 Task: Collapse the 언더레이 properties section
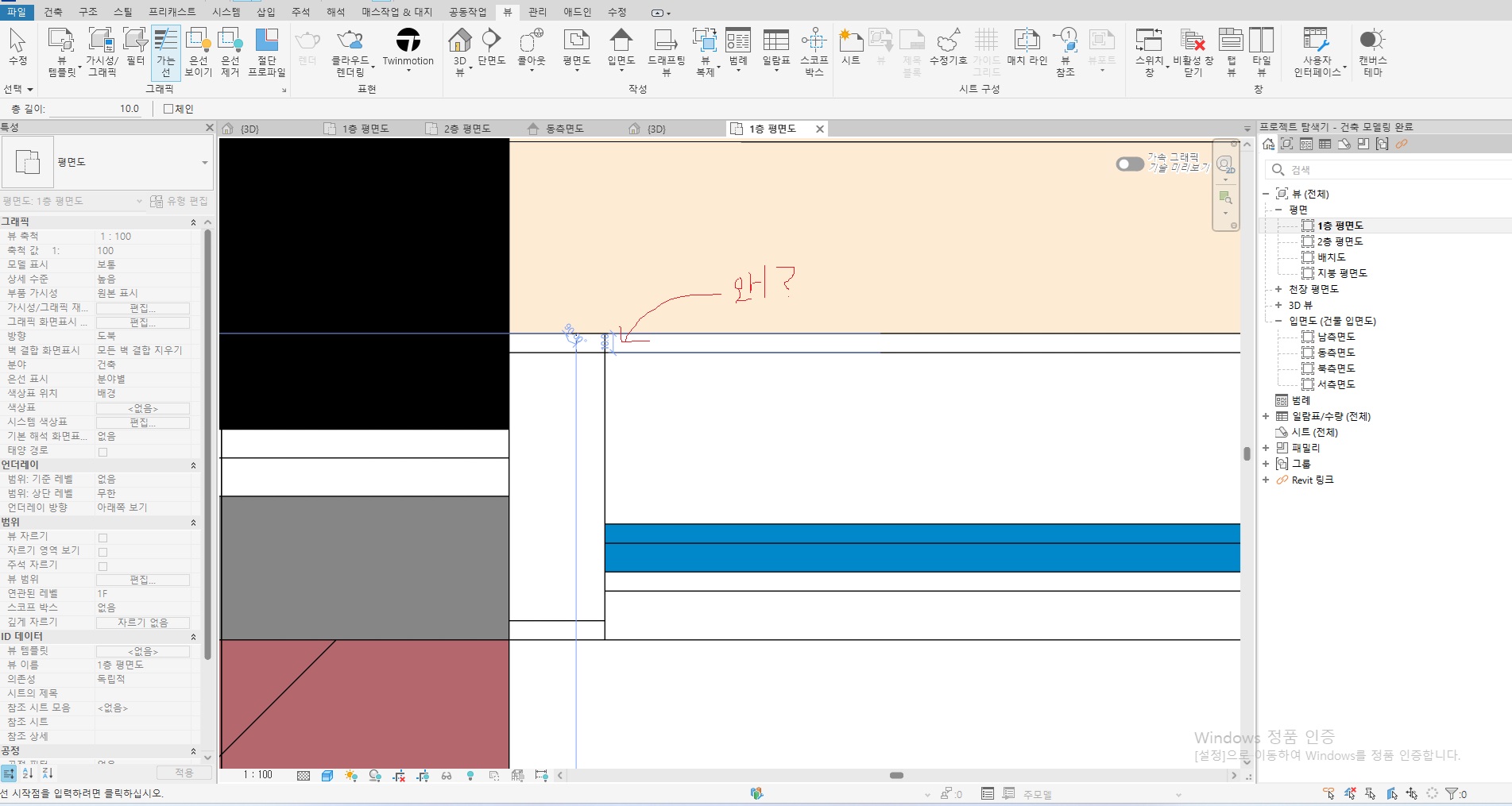pyautogui.click(x=193, y=465)
